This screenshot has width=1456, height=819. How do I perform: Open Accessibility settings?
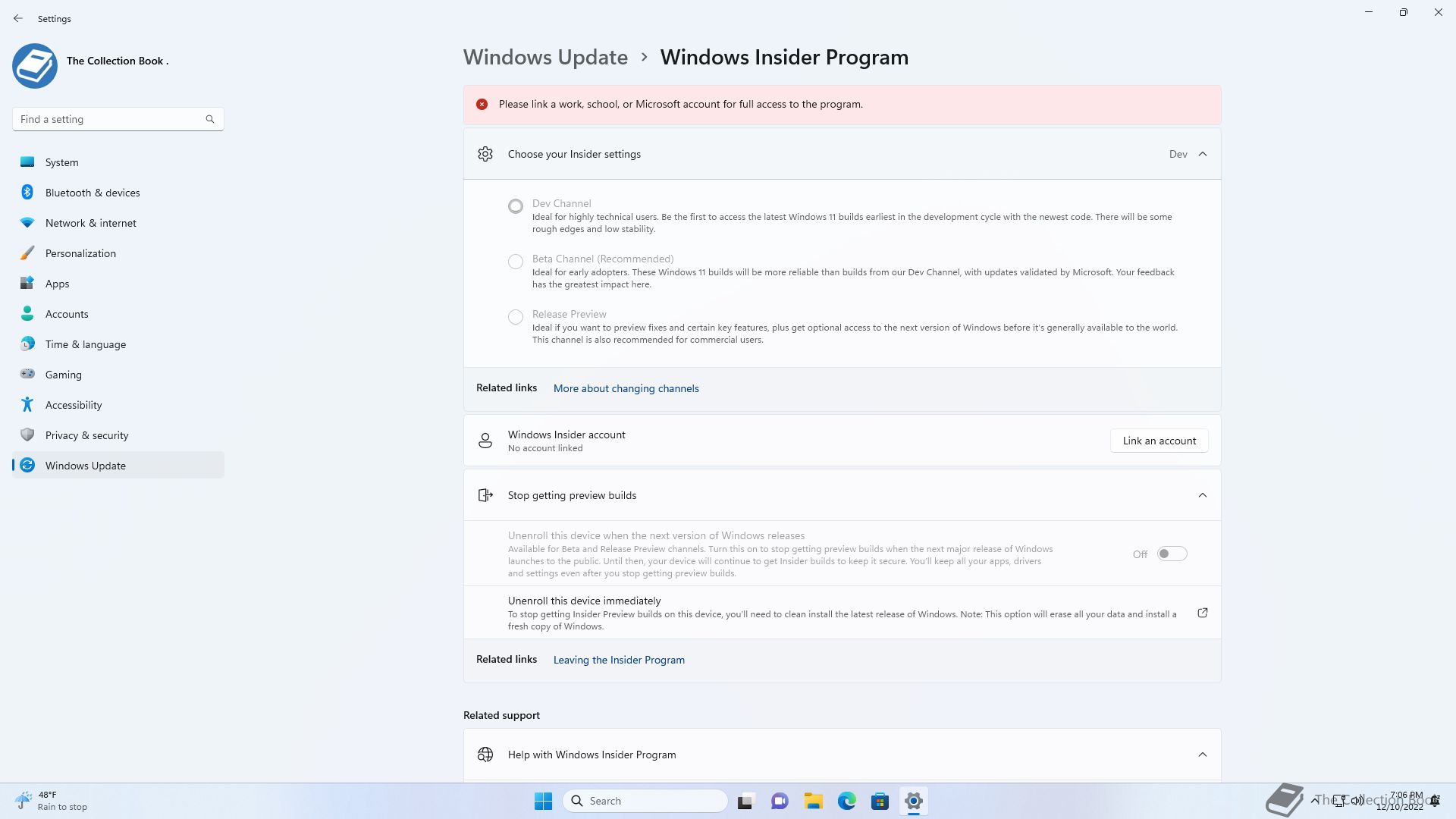pyautogui.click(x=118, y=405)
